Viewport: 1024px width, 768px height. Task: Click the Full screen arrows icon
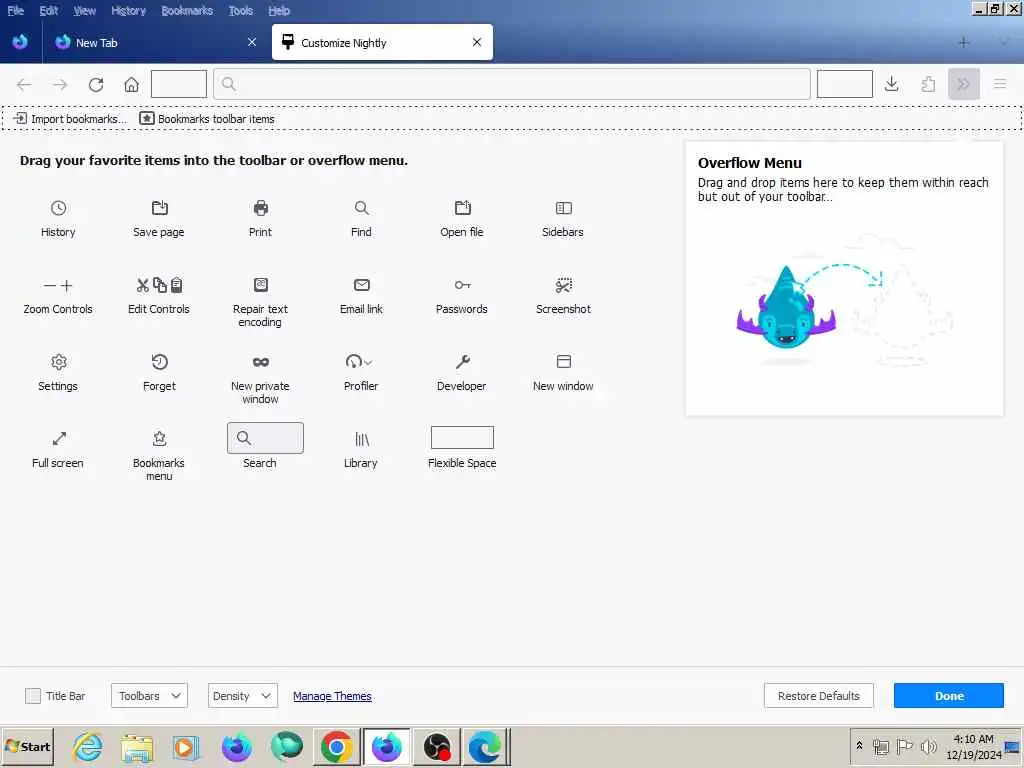click(59, 438)
